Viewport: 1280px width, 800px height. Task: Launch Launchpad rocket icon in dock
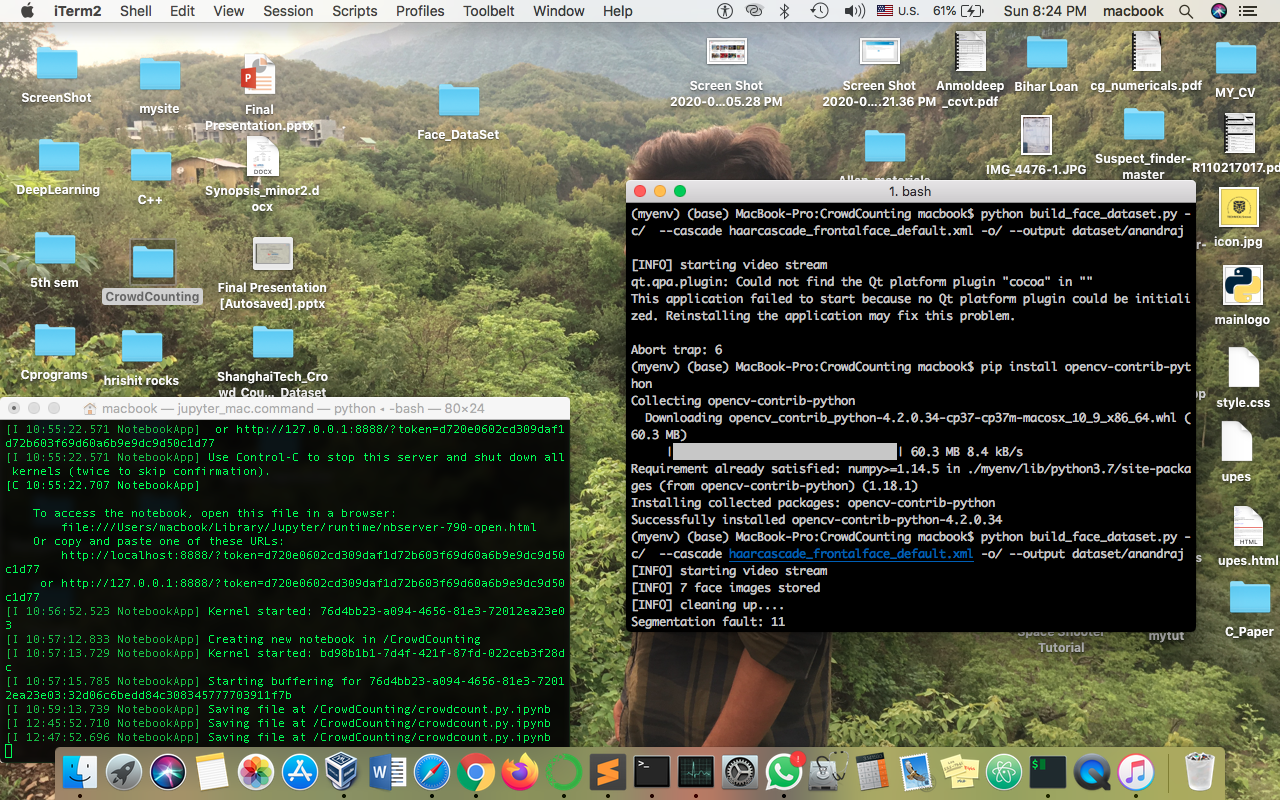(124, 772)
